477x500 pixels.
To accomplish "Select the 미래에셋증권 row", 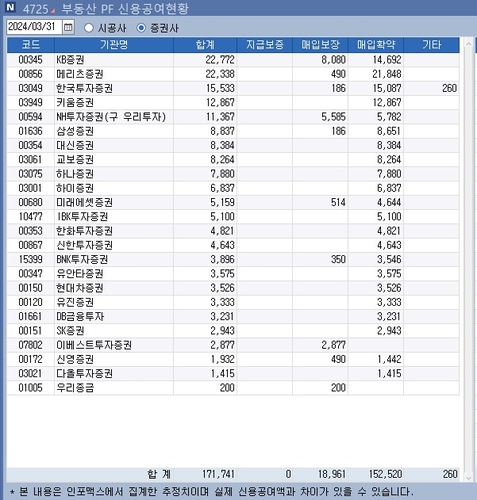I will [x=233, y=202].
